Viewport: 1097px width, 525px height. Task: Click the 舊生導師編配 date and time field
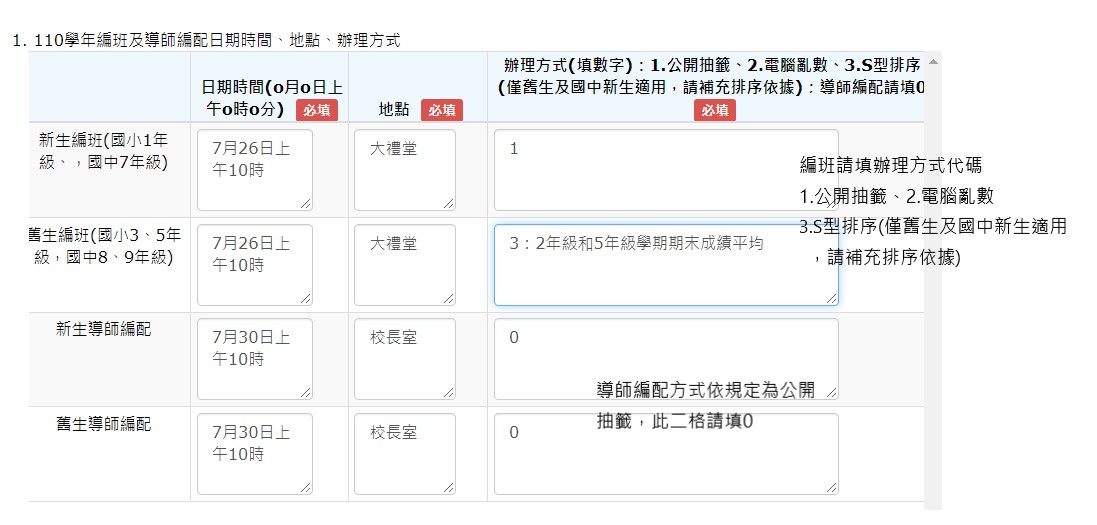click(254, 453)
